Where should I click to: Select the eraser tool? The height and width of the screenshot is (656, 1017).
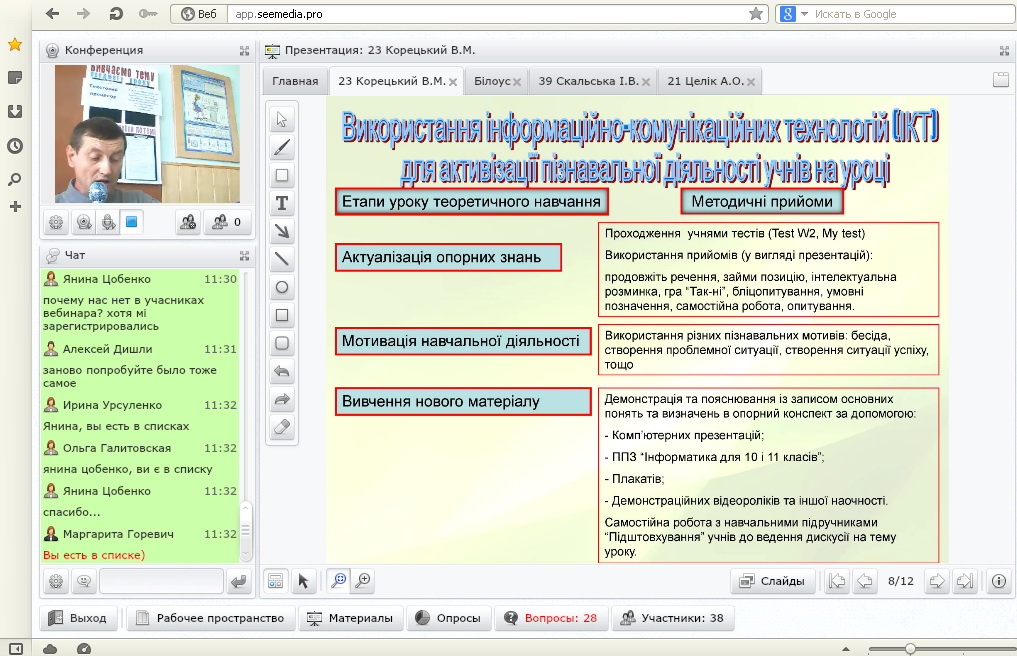282,428
